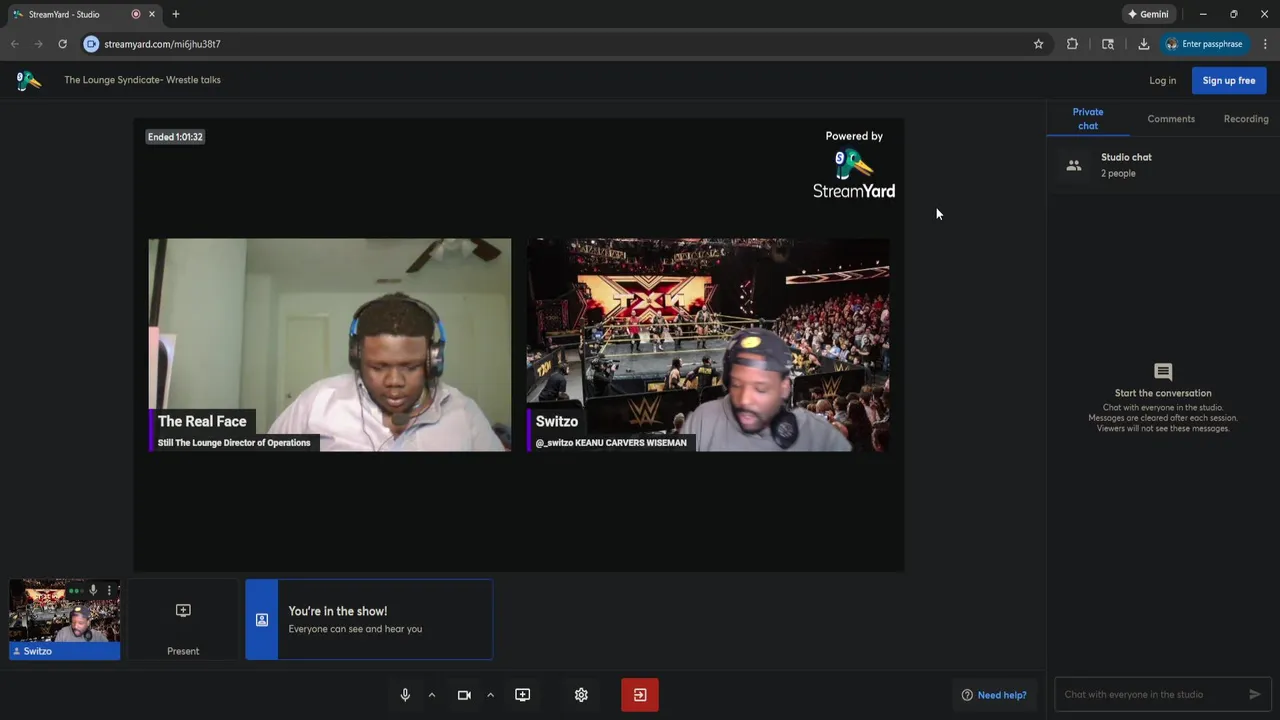Mute the microphone in the bottom toolbar
The width and height of the screenshot is (1280, 720).
[405, 695]
